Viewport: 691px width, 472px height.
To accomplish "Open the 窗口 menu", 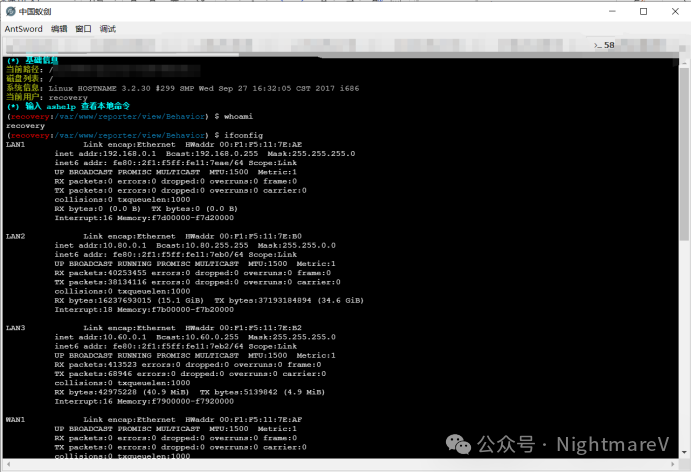I will click(x=83, y=29).
